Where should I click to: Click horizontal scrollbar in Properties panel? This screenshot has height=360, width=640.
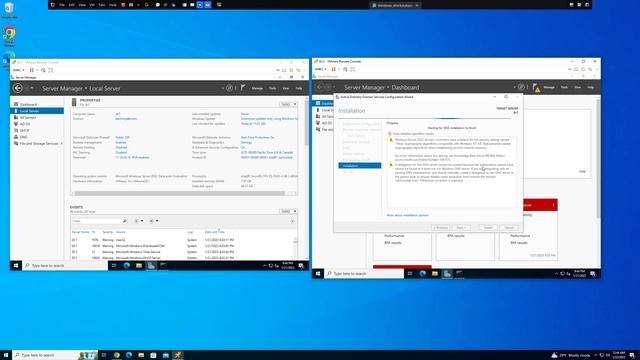tap(180, 193)
